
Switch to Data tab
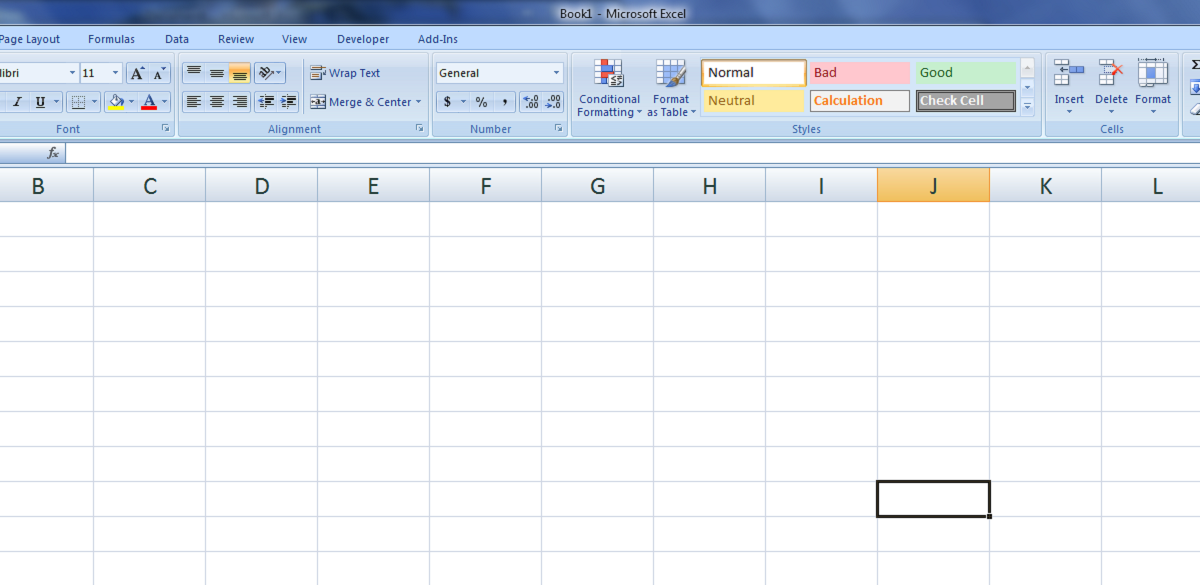(177, 40)
